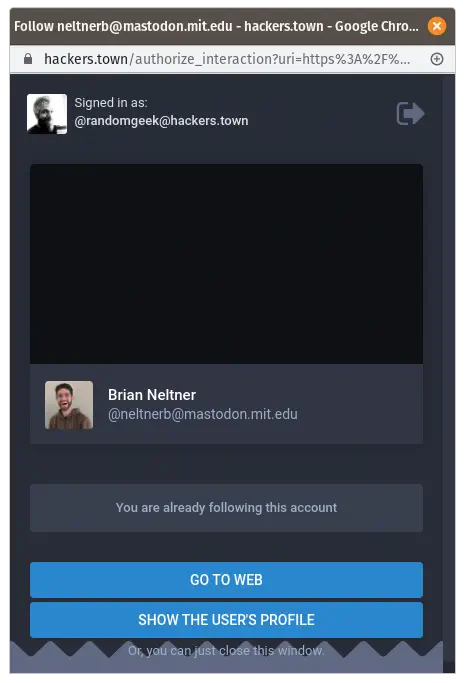Click the padlock icon in the address bar
The width and height of the screenshot is (465, 683).
click(28, 59)
